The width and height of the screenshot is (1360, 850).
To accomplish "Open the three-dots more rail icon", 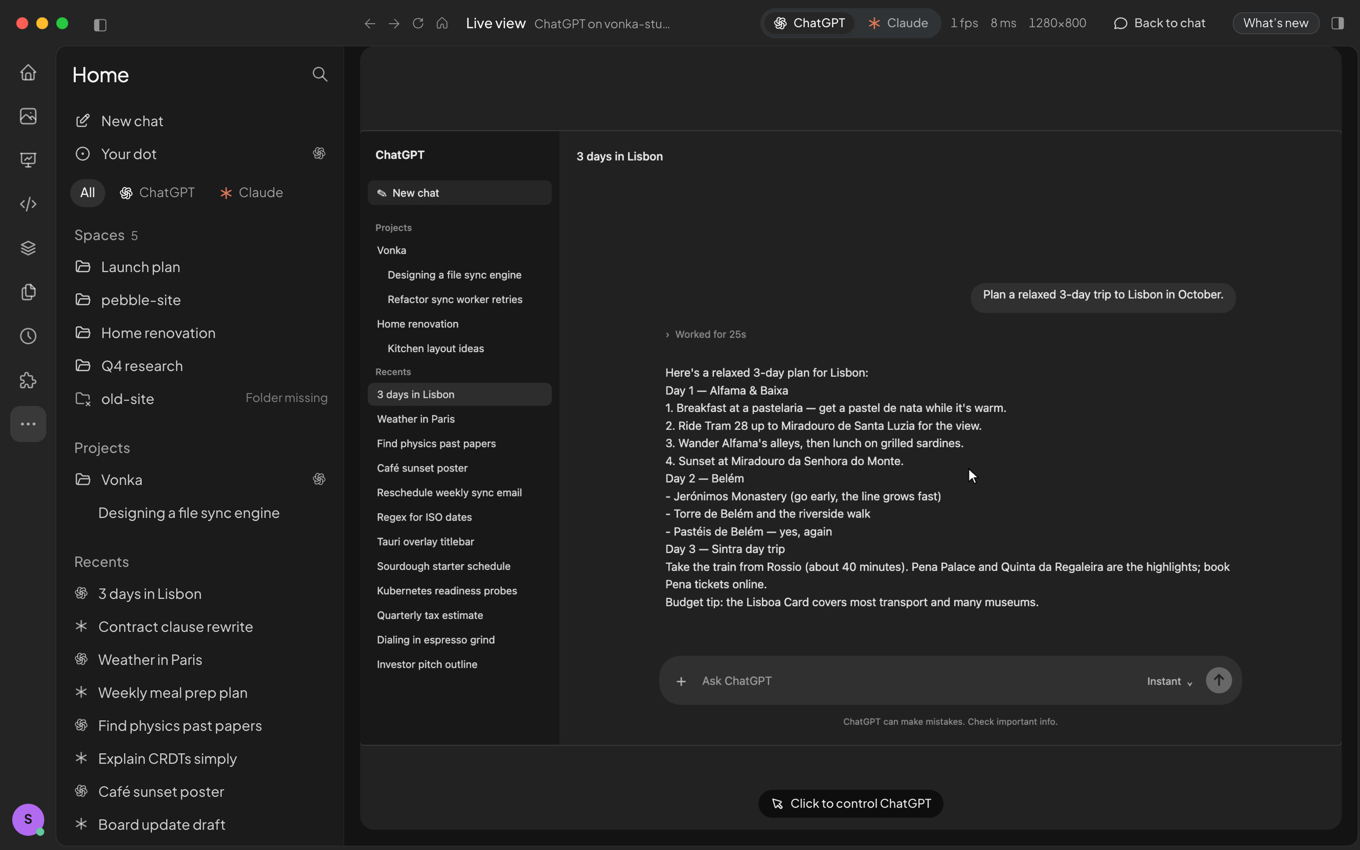I will tap(28, 424).
